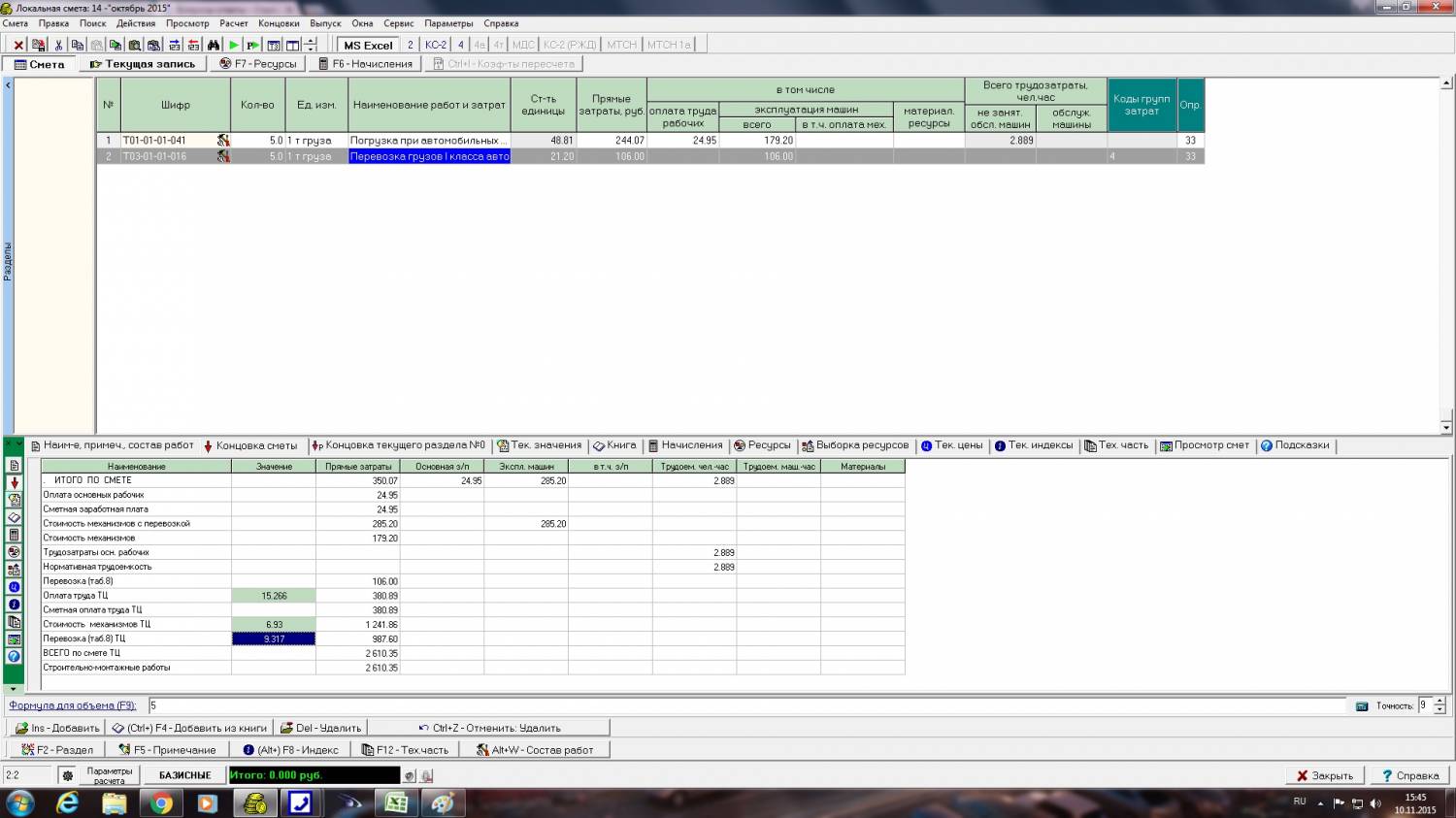
Task: Click the Windows Start button
Action: coord(19,803)
